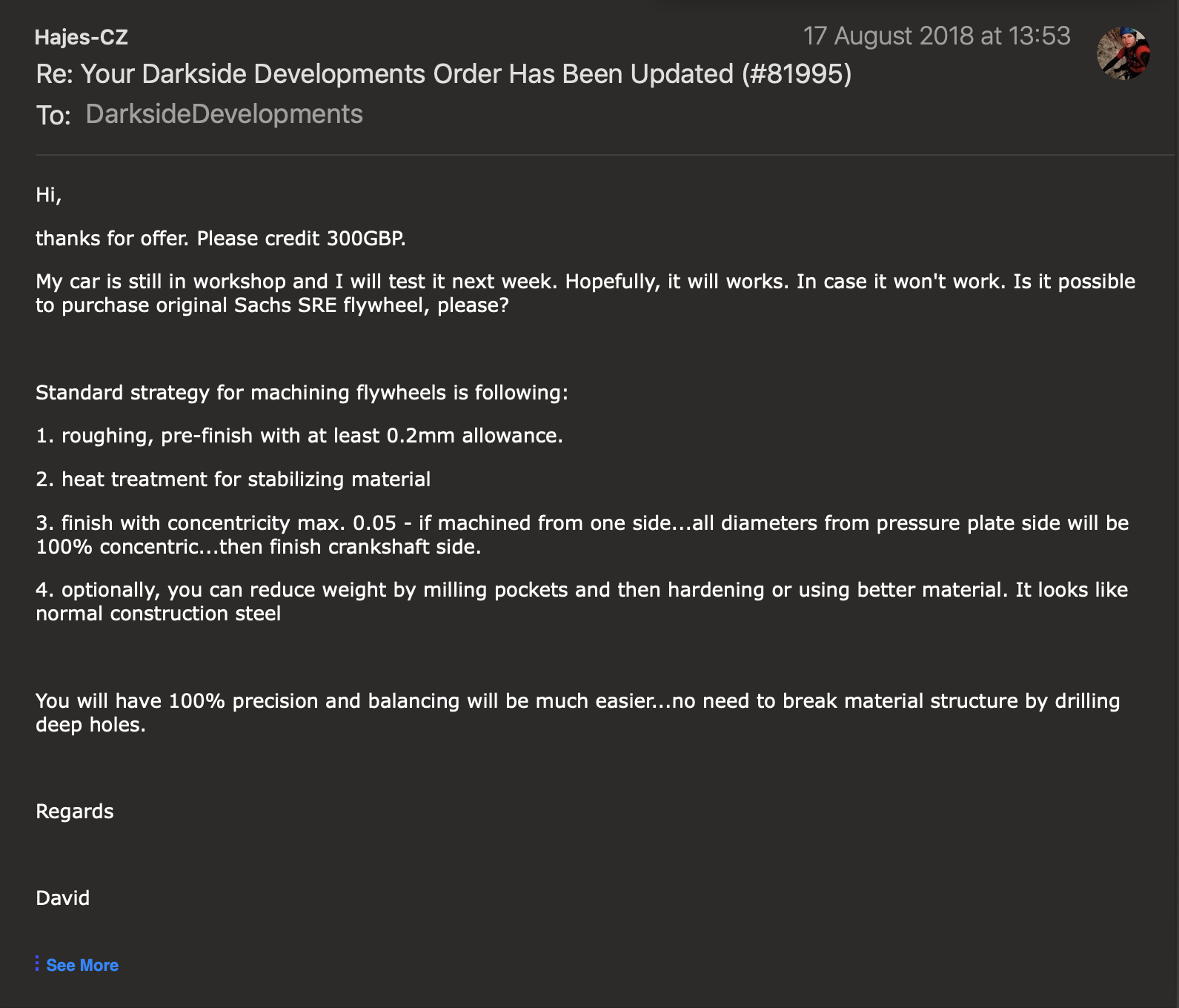Click the "To:" field label
This screenshot has width=1179, height=1008.
click(53, 116)
